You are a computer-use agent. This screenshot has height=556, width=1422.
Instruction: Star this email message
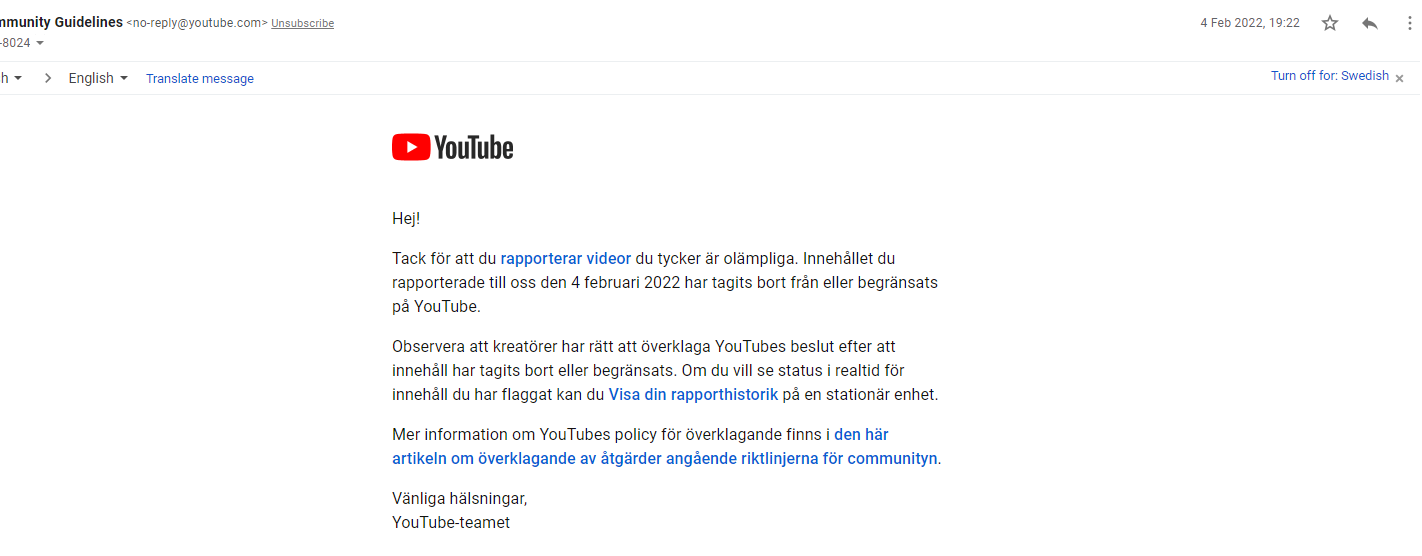pyautogui.click(x=1330, y=23)
